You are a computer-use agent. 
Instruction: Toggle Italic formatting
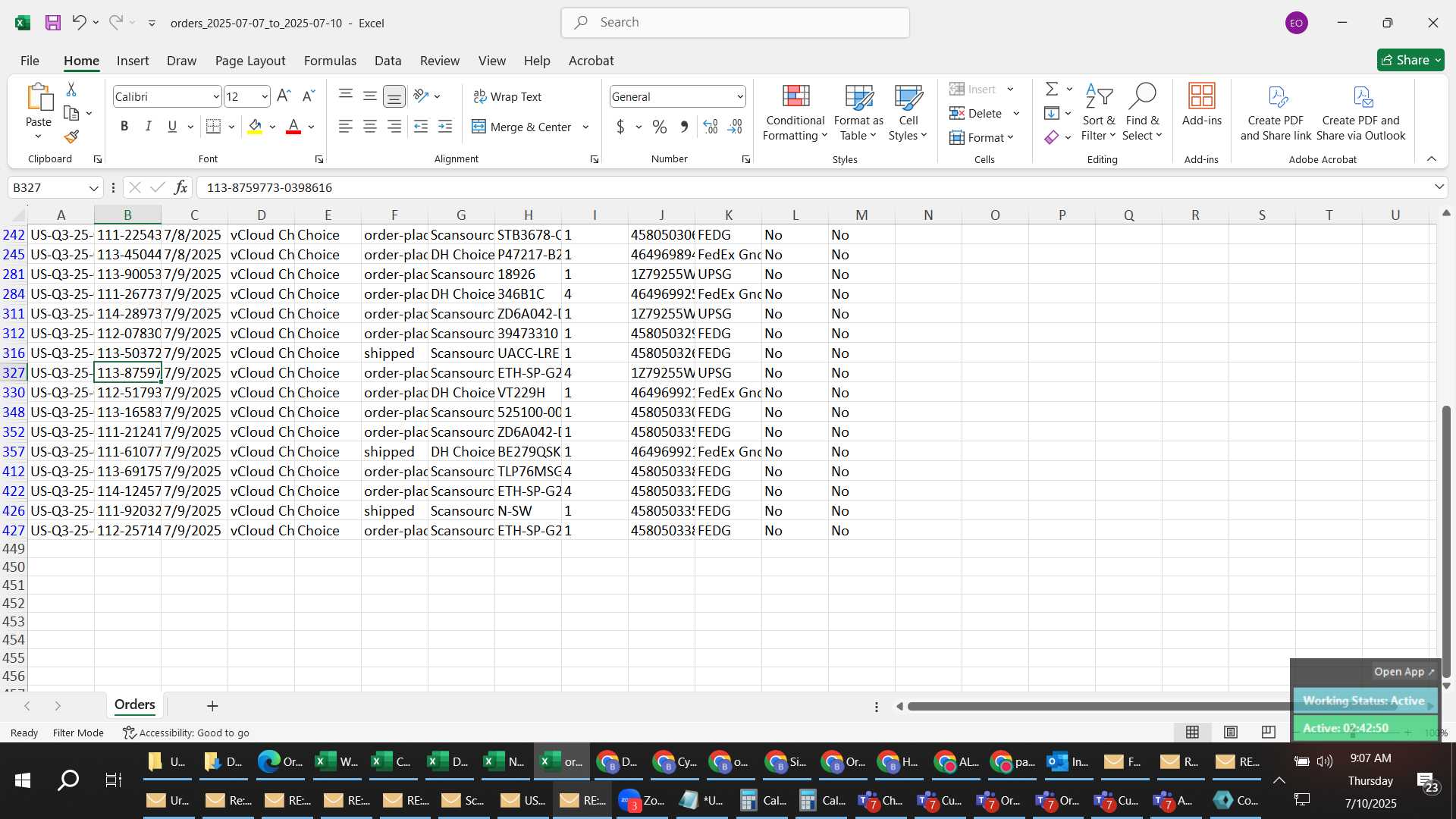click(x=149, y=127)
